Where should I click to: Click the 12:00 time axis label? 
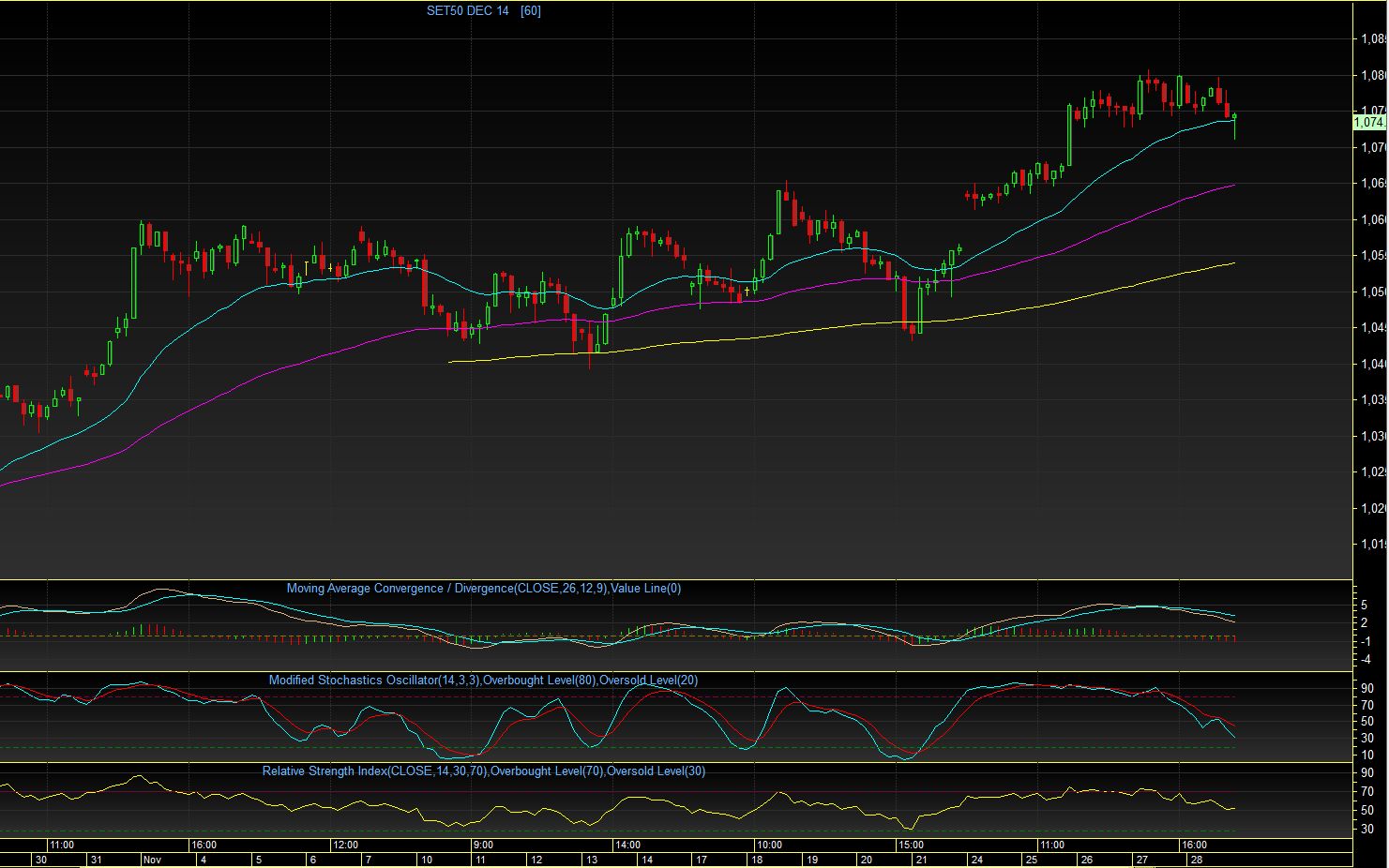[345, 846]
